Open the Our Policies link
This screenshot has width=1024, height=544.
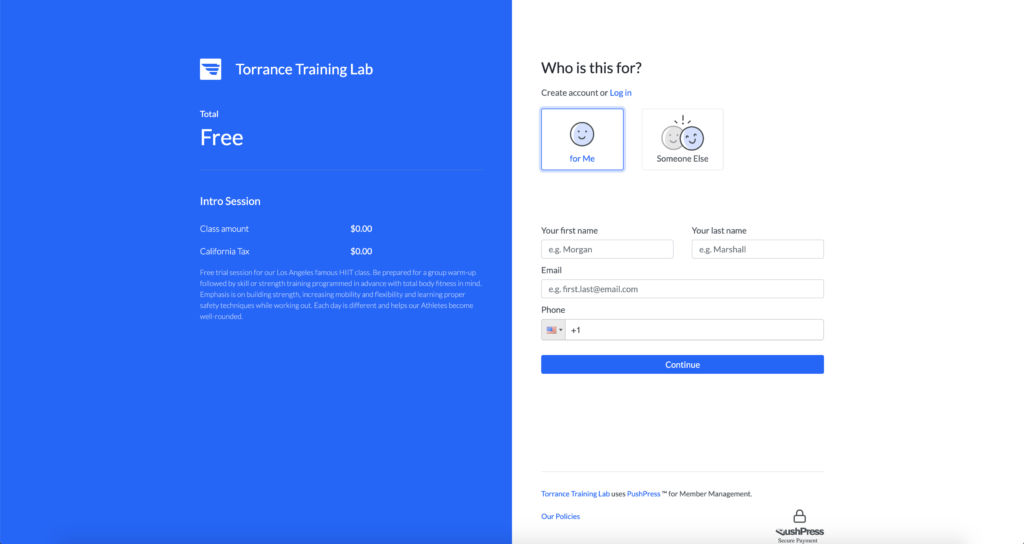coord(560,516)
